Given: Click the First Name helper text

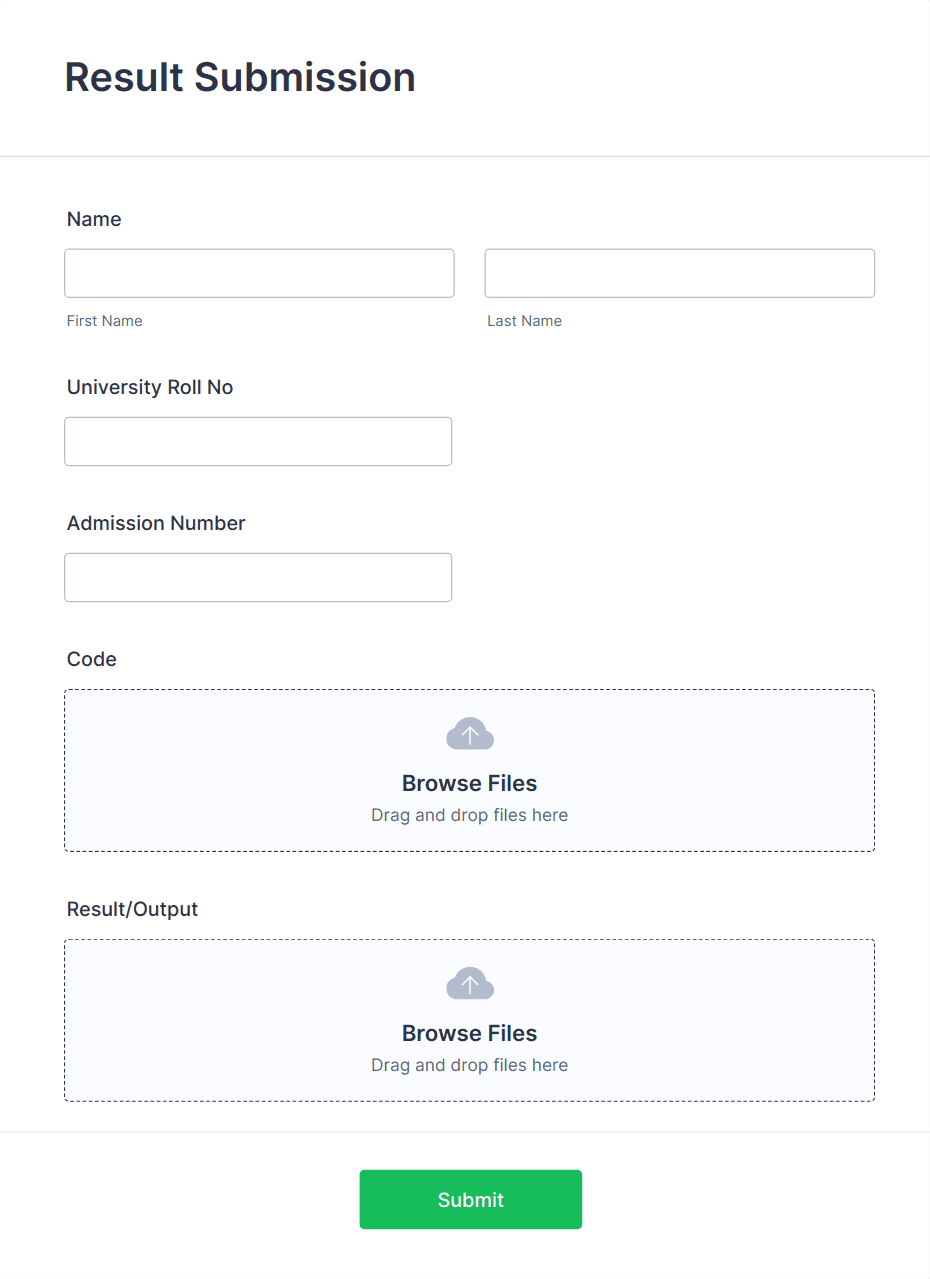Looking at the screenshot, I should [x=104, y=321].
